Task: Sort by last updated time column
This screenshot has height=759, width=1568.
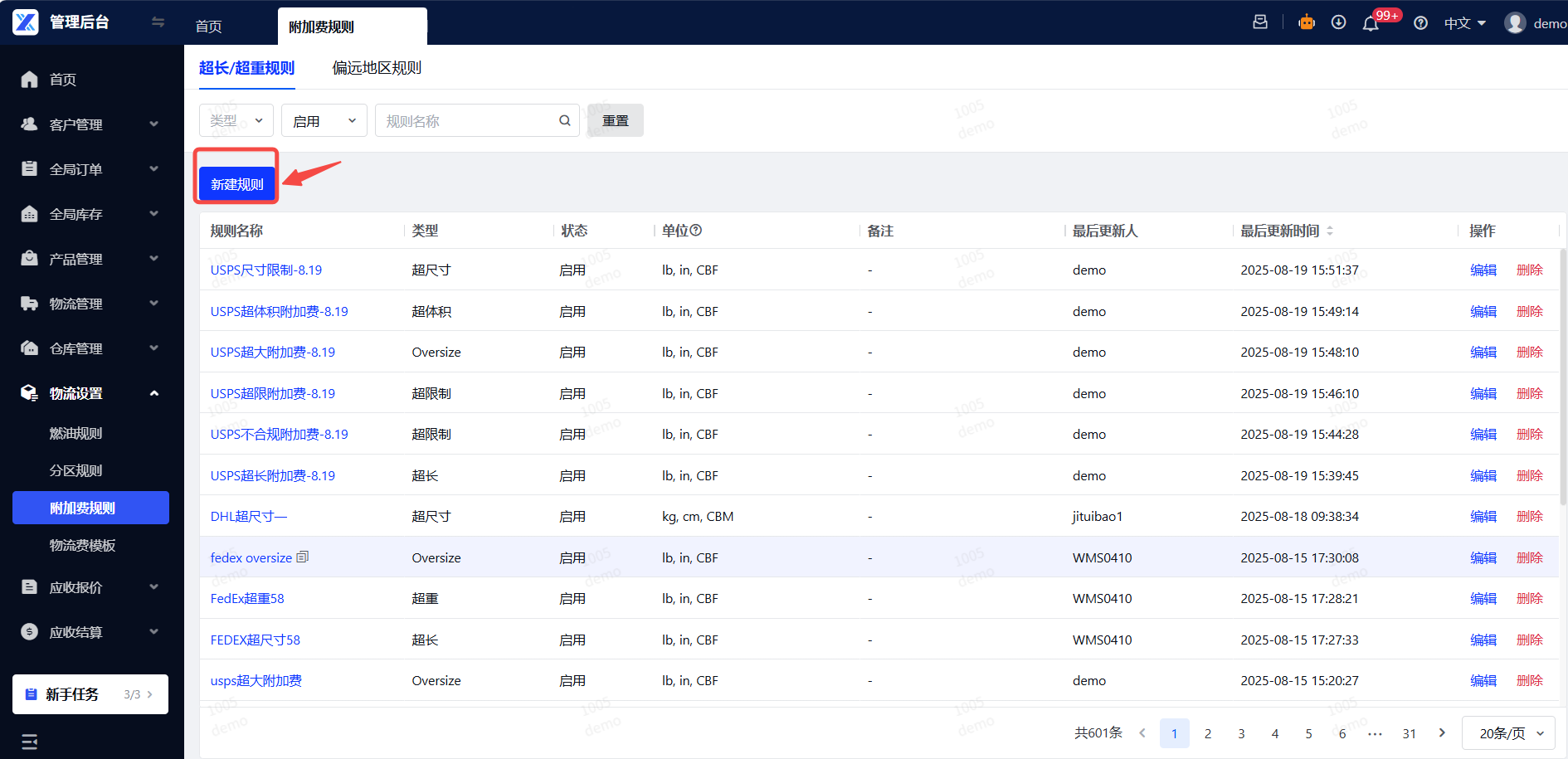Action: tap(1330, 231)
